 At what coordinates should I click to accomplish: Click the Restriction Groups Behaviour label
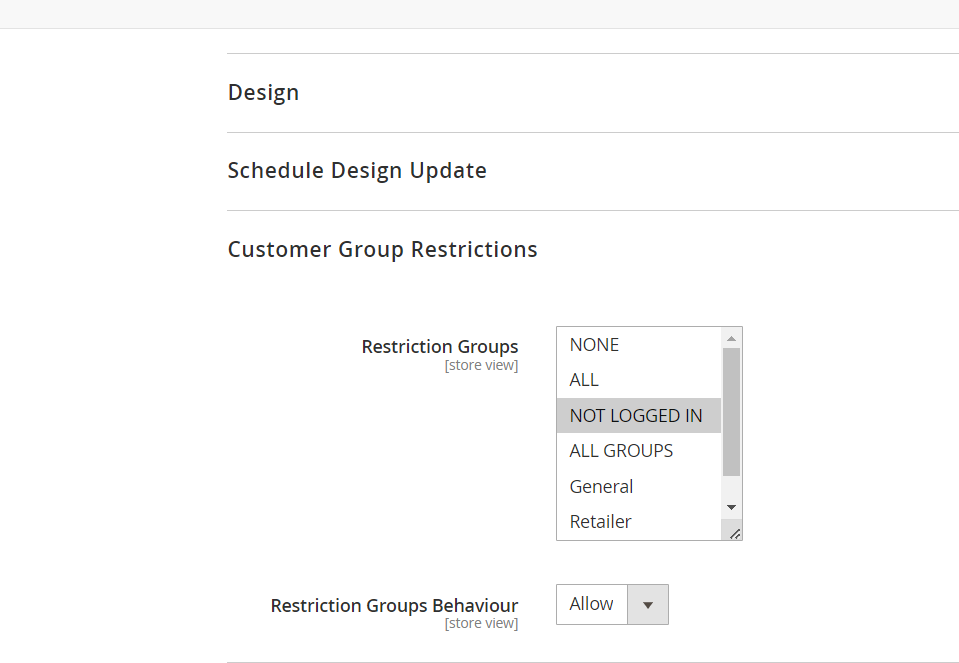tap(394, 606)
